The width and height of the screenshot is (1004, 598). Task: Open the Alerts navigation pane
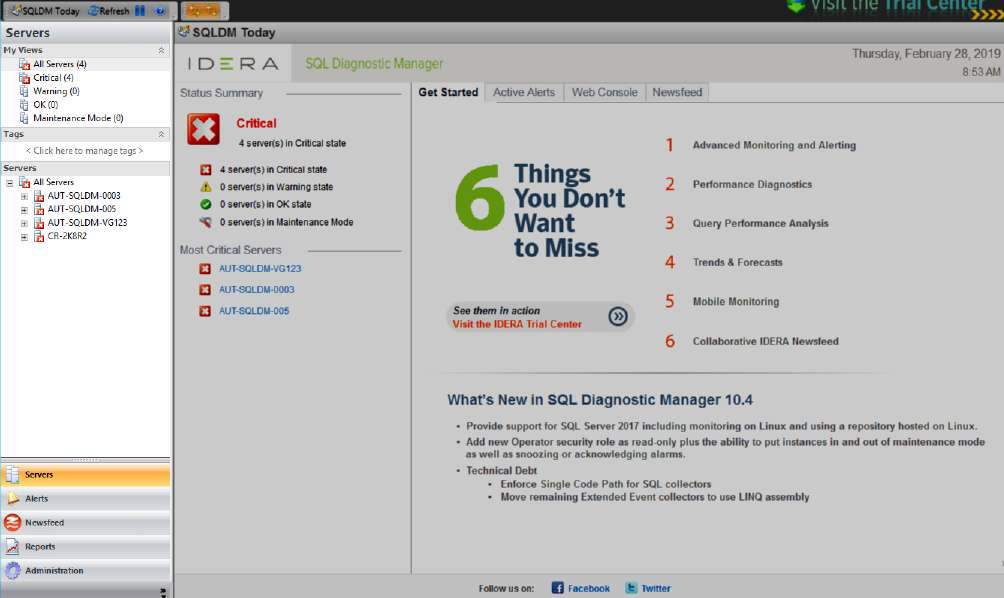tap(86, 498)
